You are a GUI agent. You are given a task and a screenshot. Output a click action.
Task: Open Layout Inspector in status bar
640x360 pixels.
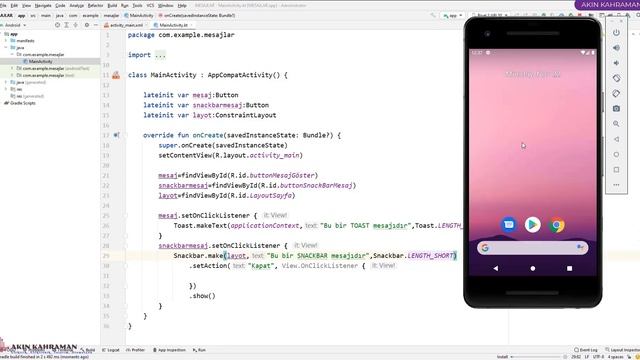click(x=622, y=350)
